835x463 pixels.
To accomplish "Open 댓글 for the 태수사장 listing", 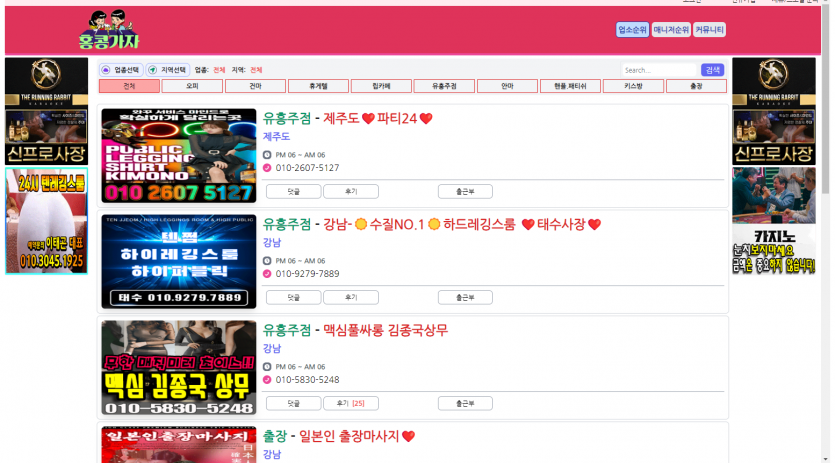I will pyautogui.click(x=293, y=298).
